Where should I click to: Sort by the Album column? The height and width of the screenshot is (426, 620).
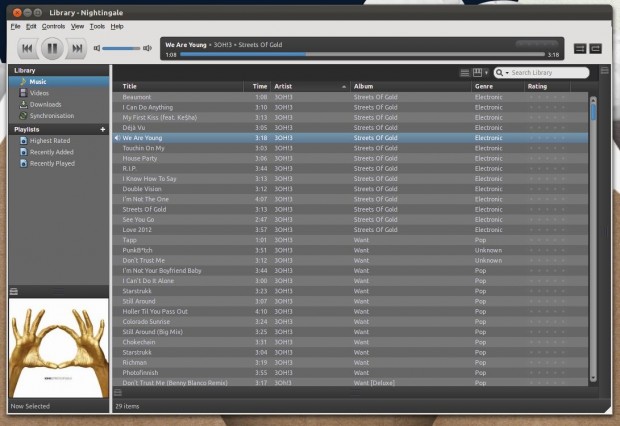(x=410, y=86)
